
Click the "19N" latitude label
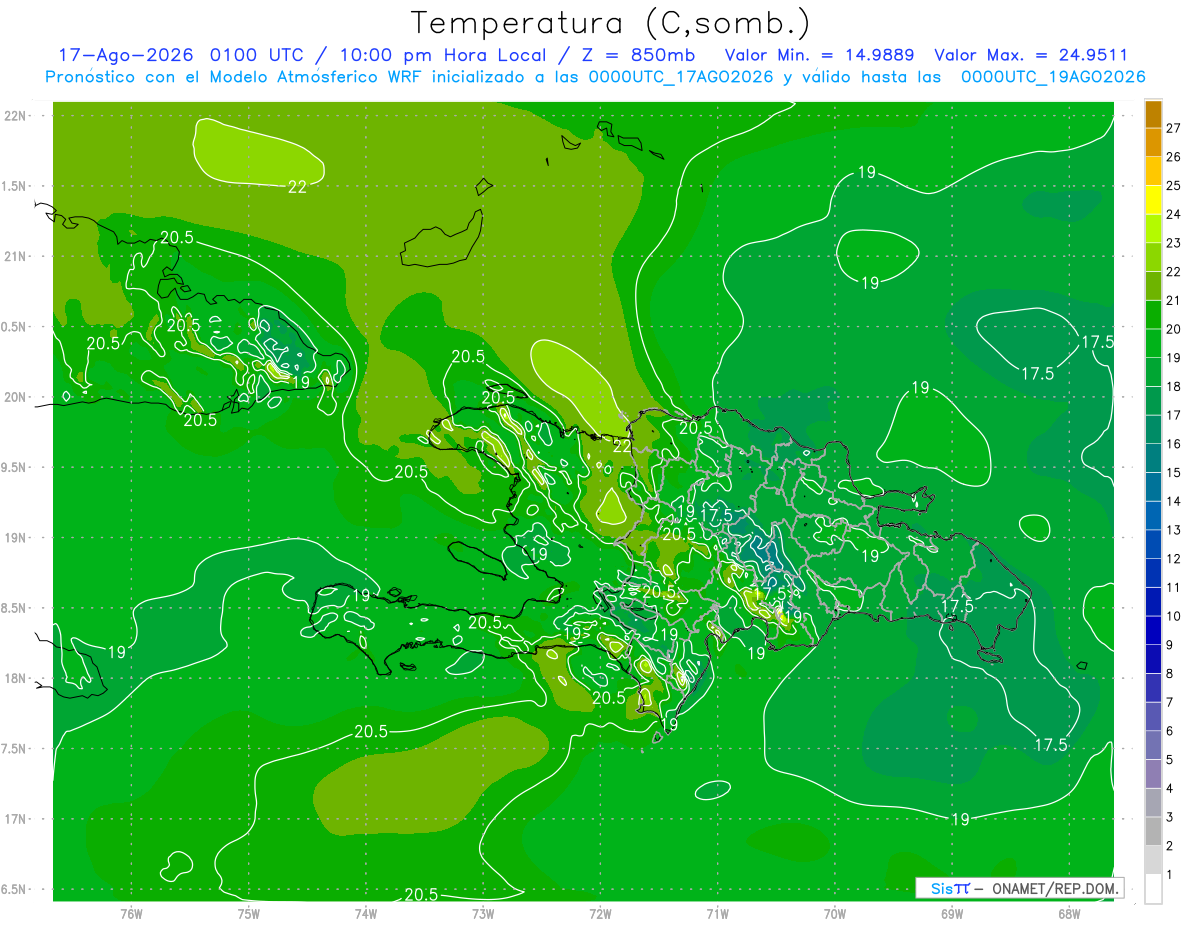tap(14, 538)
